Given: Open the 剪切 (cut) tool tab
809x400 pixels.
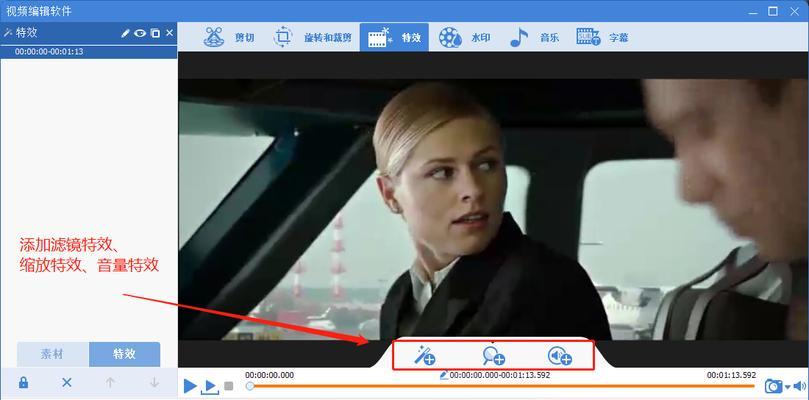Looking at the screenshot, I should (229, 37).
